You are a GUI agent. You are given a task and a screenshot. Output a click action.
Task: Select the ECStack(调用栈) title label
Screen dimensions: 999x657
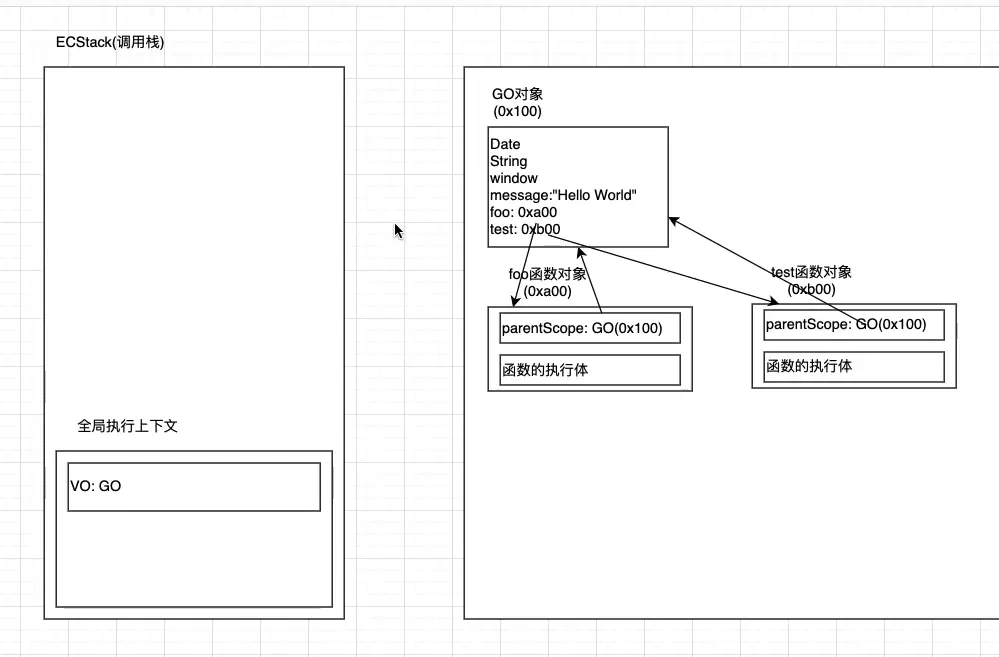click(110, 42)
